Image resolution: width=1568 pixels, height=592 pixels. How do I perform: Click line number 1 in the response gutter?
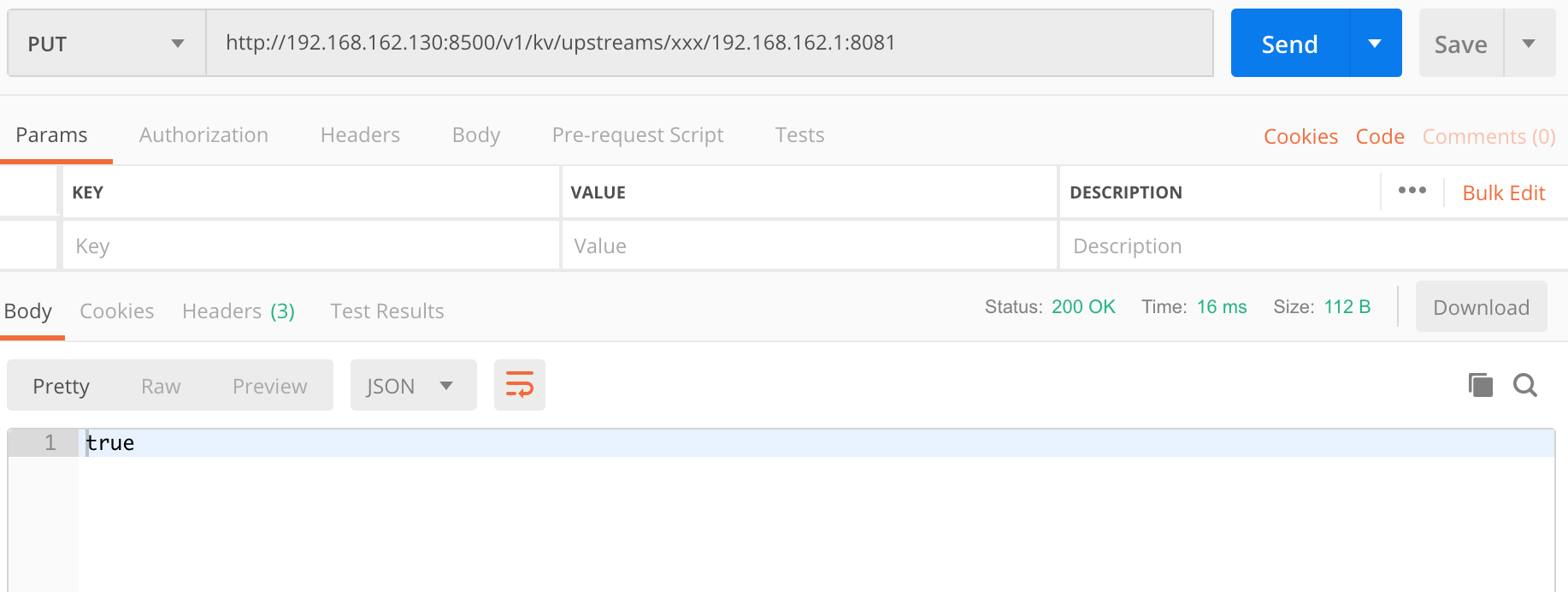point(50,443)
